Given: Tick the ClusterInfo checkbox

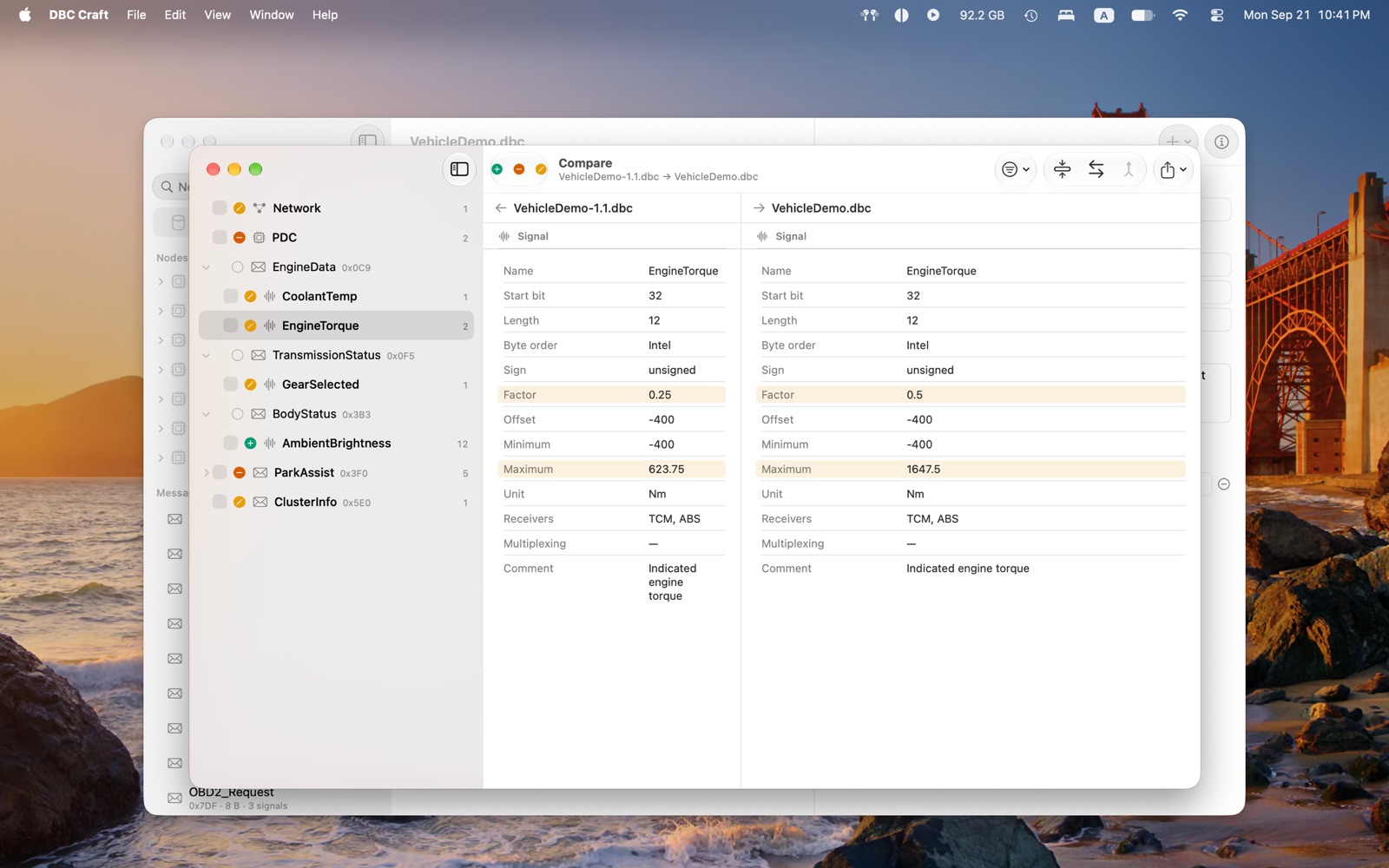Looking at the screenshot, I should [x=220, y=503].
